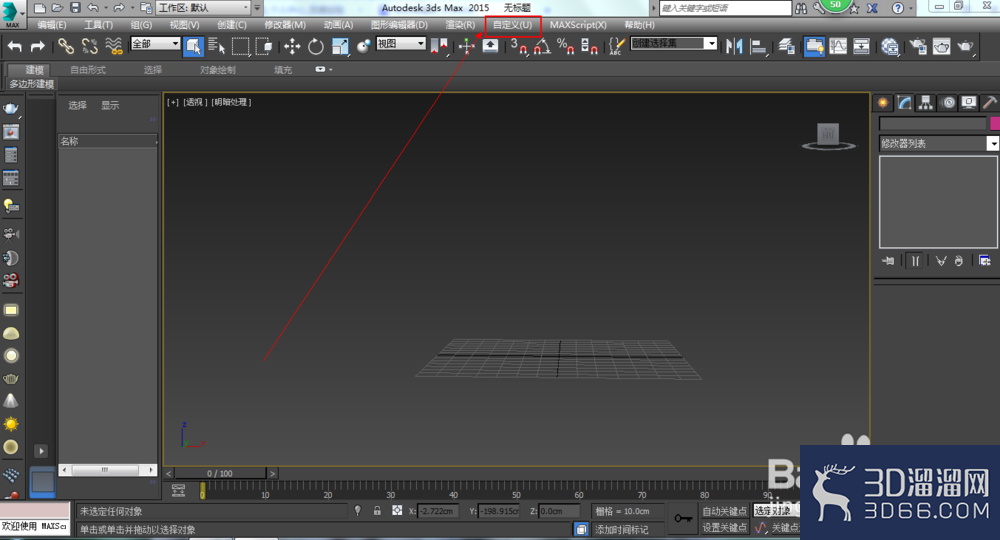Toggle the selection lock padlock icon
The image size is (1000, 540).
378,511
